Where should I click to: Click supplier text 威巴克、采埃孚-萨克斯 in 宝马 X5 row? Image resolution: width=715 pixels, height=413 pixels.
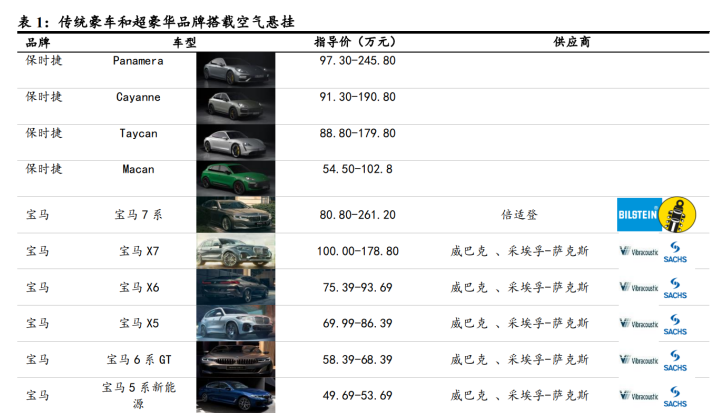coord(519,323)
